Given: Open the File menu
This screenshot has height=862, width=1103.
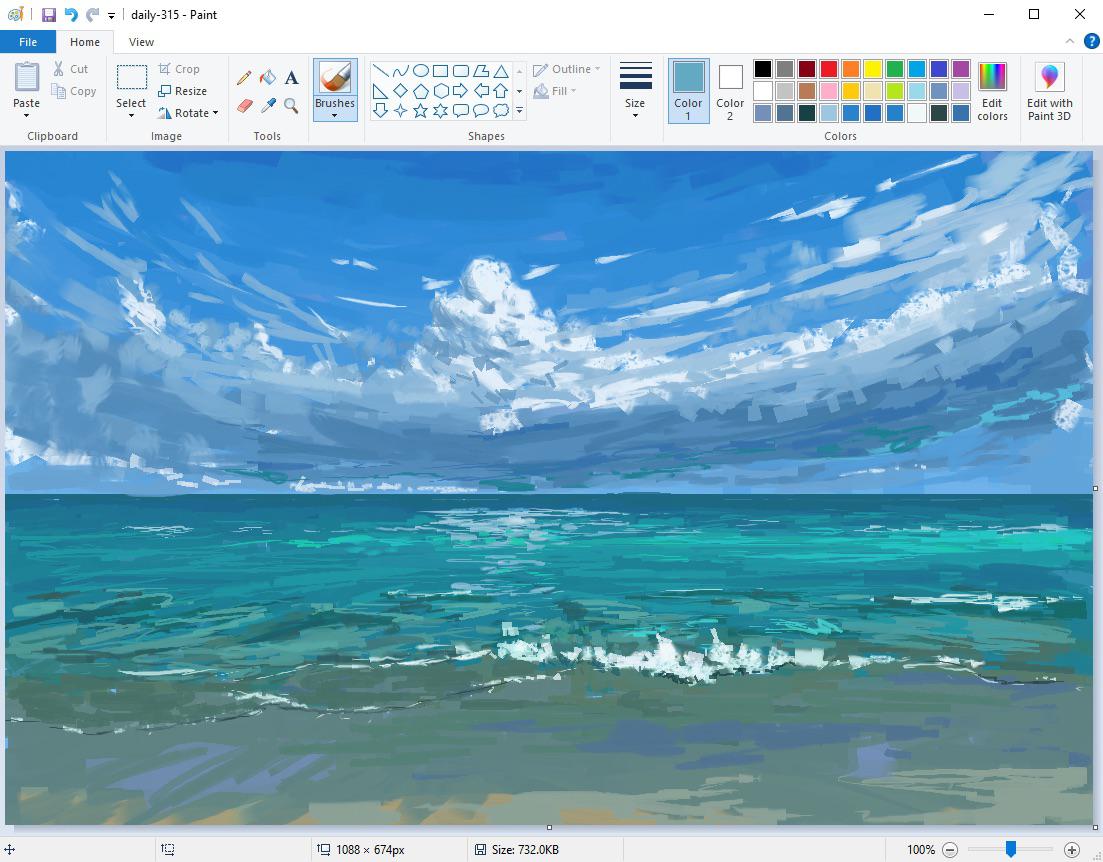Looking at the screenshot, I should pyautogui.click(x=28, y=41).
